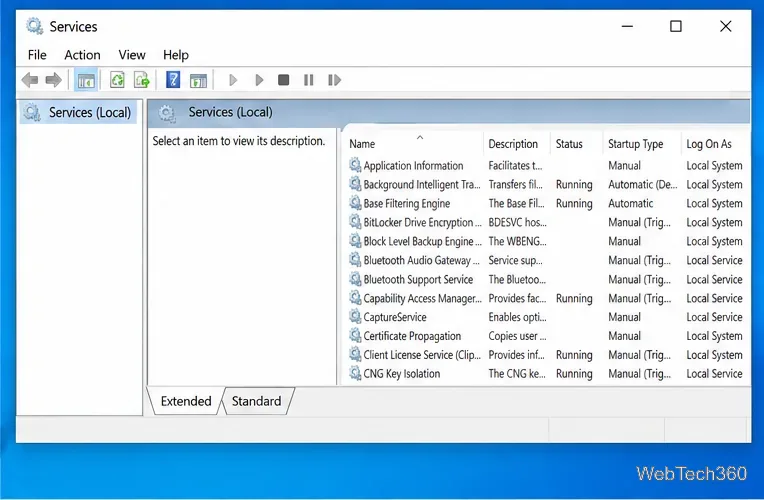Click the Restart Service icon

pyautogui.click(x=334, y=80)
